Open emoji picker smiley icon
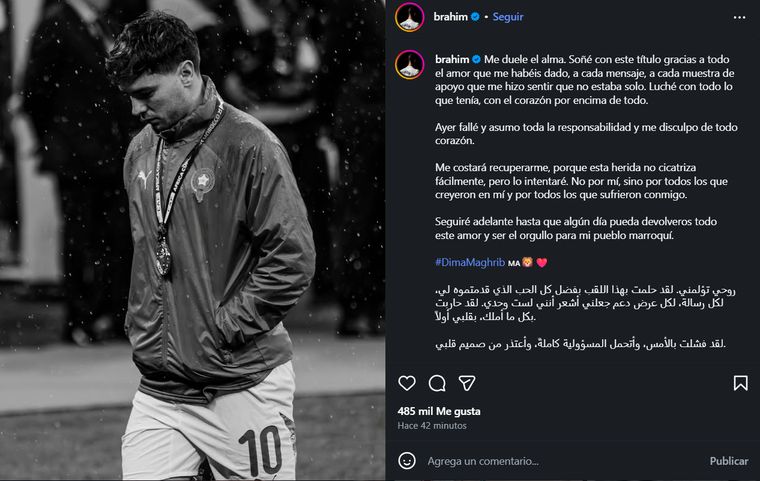 click(x=407, y=461)
